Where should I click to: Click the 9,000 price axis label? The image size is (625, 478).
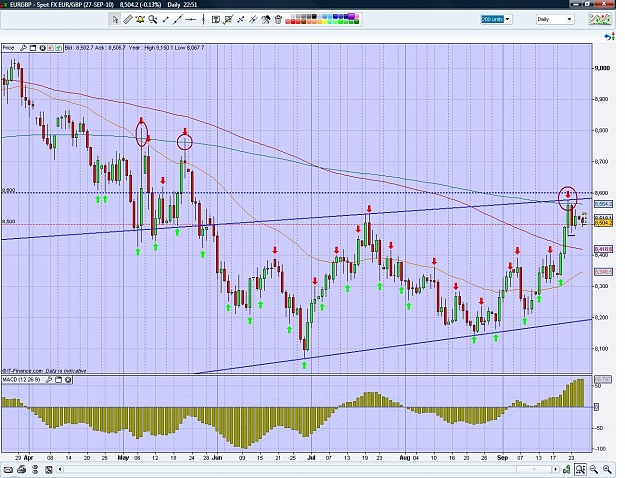coord(602,68)
